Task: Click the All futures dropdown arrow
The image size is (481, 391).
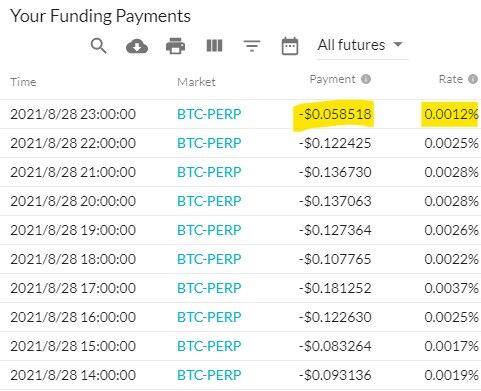Action: (398, 44)
